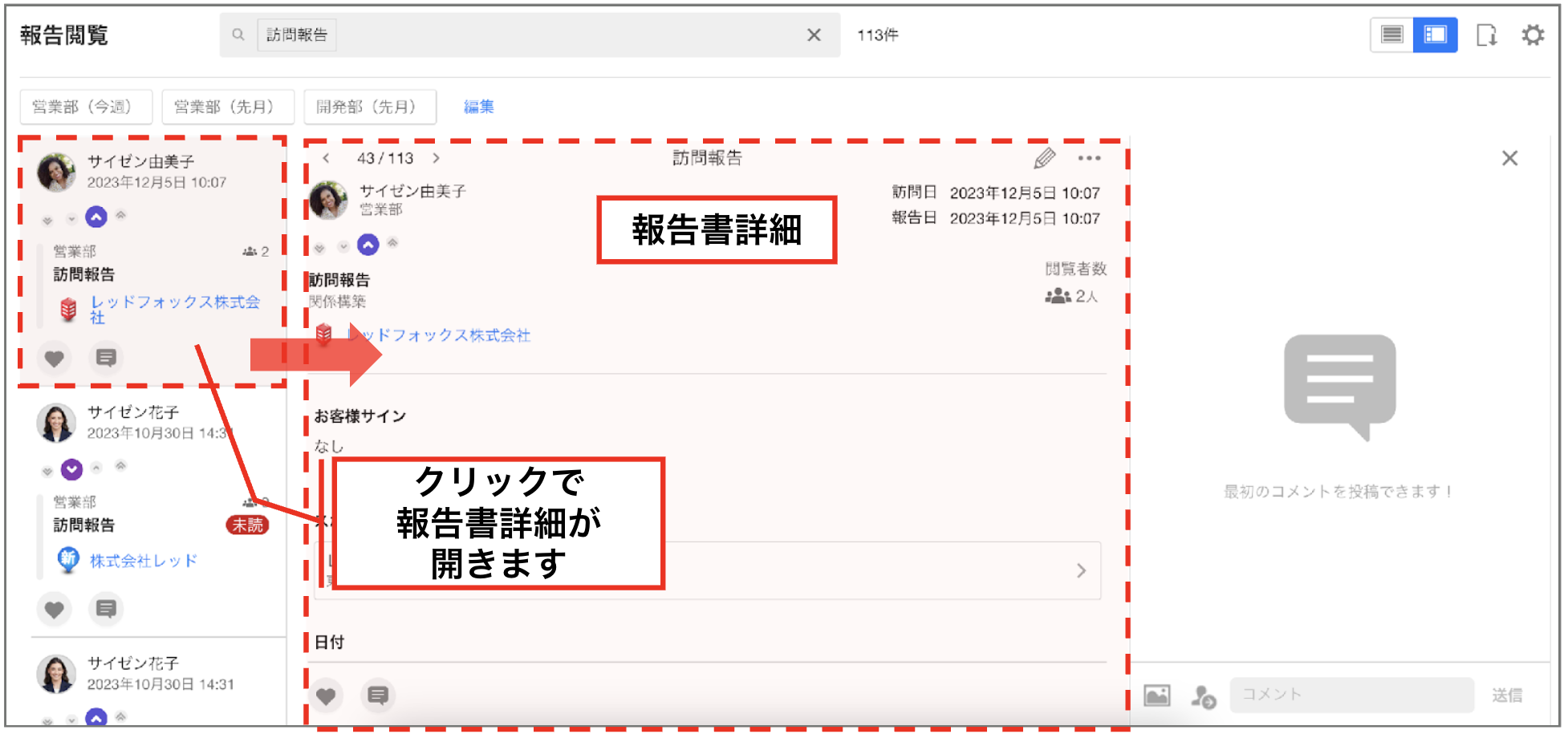Open 株式会社レッド customer link
The image size is (1568, 738).
click(144, 561)
